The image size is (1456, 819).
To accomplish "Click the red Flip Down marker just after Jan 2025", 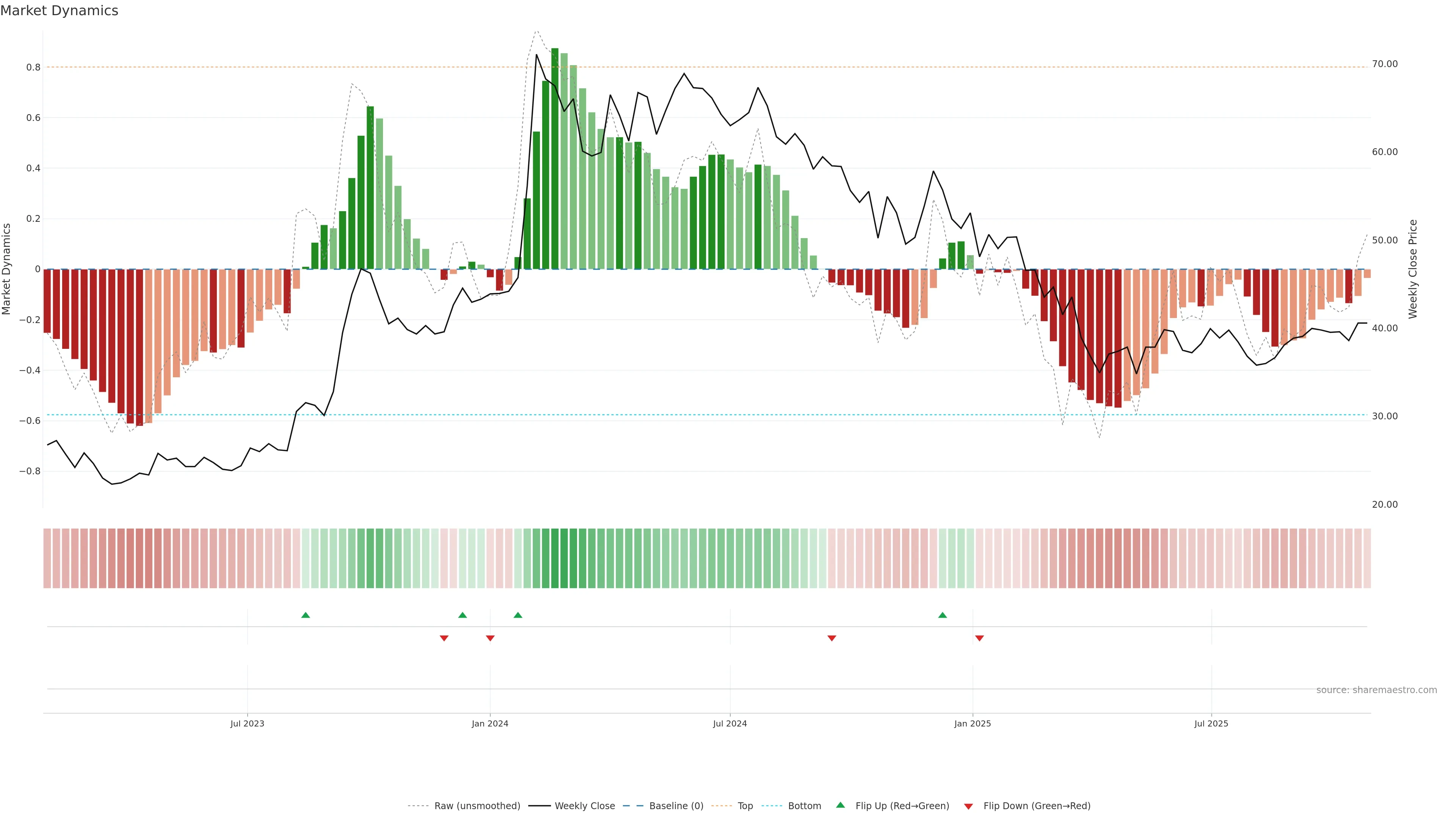I will pos(979,638).
